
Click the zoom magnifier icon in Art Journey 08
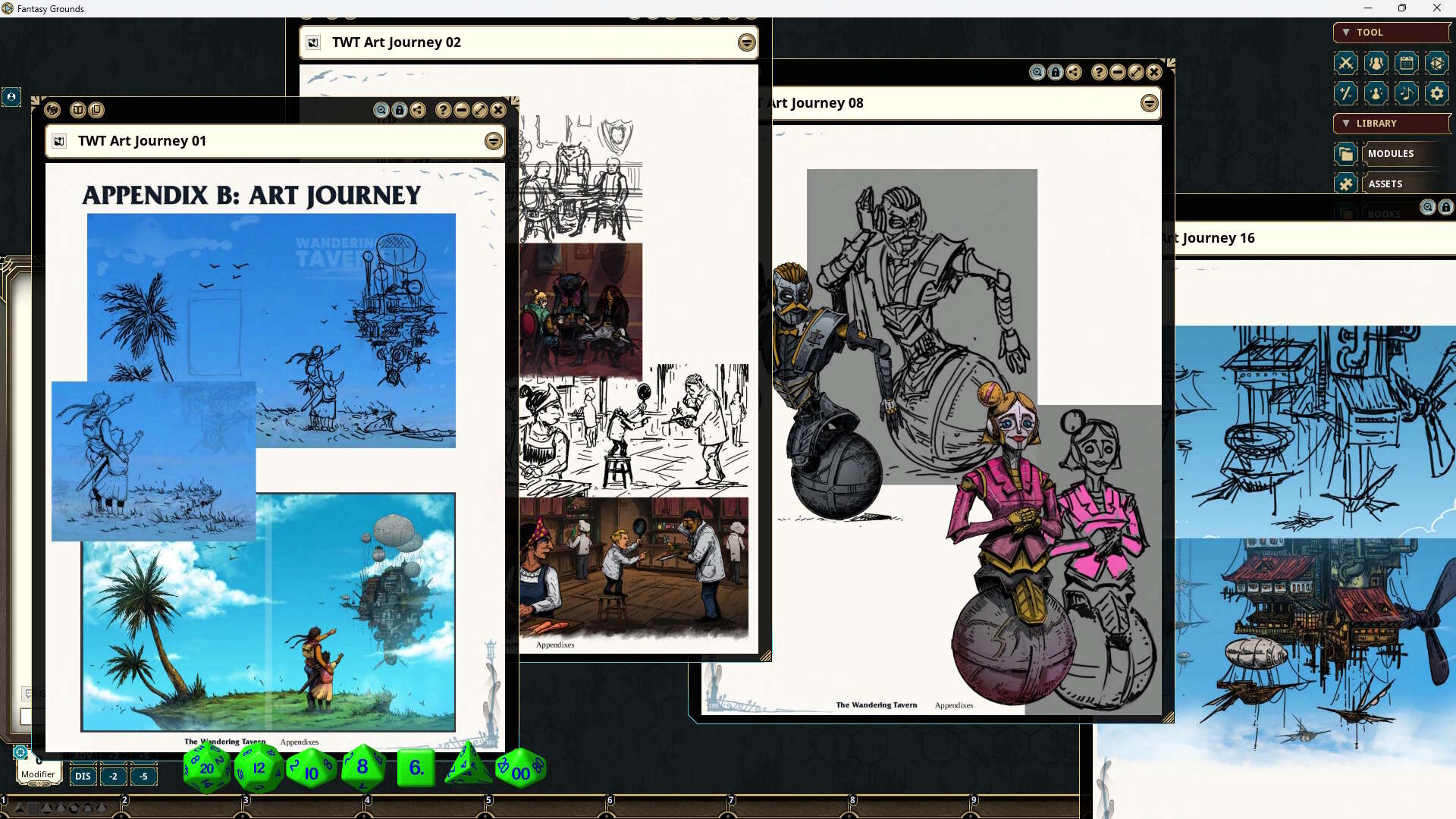(x=1037, y=72)
